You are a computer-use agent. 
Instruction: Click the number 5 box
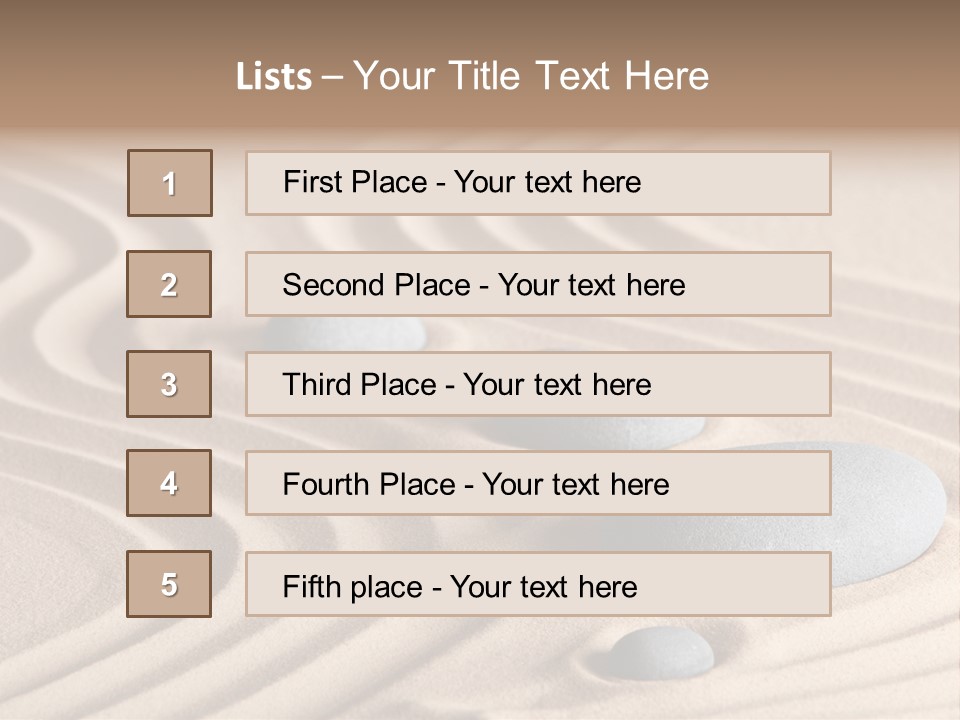(x=169, y=584)
